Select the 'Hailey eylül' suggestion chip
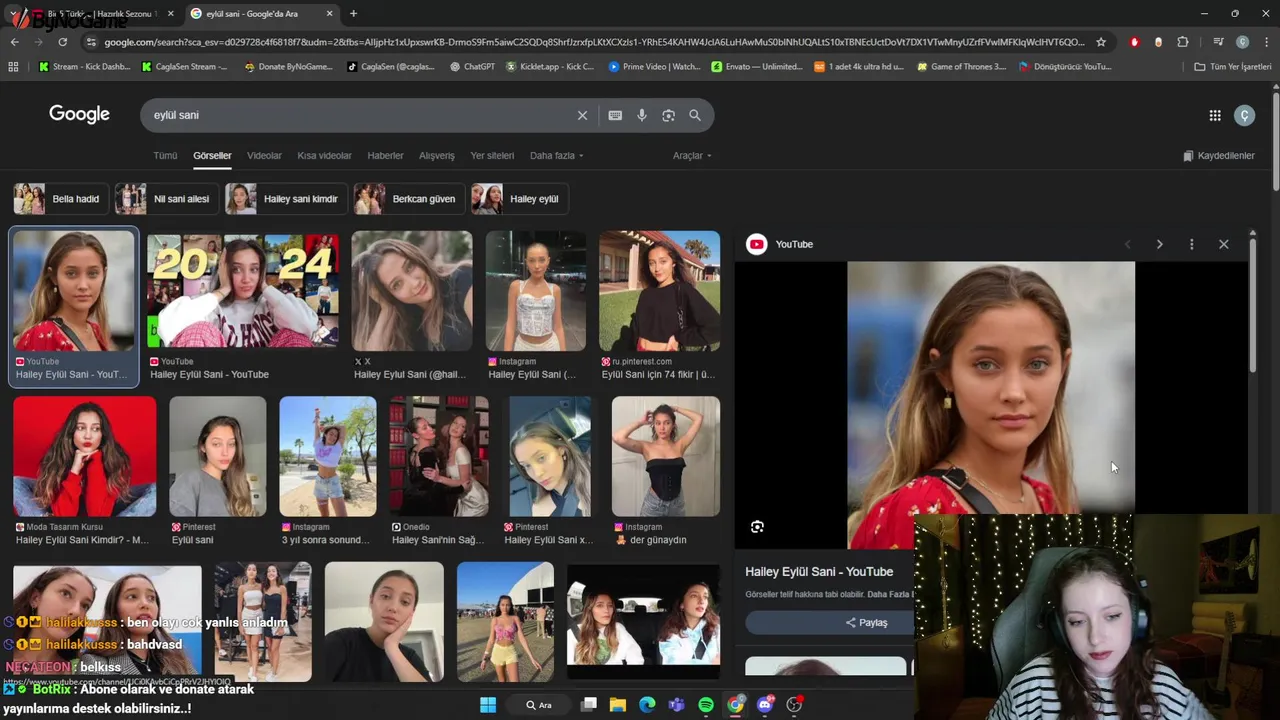Viewport: 1280px width, 720px height. point(519,199)
